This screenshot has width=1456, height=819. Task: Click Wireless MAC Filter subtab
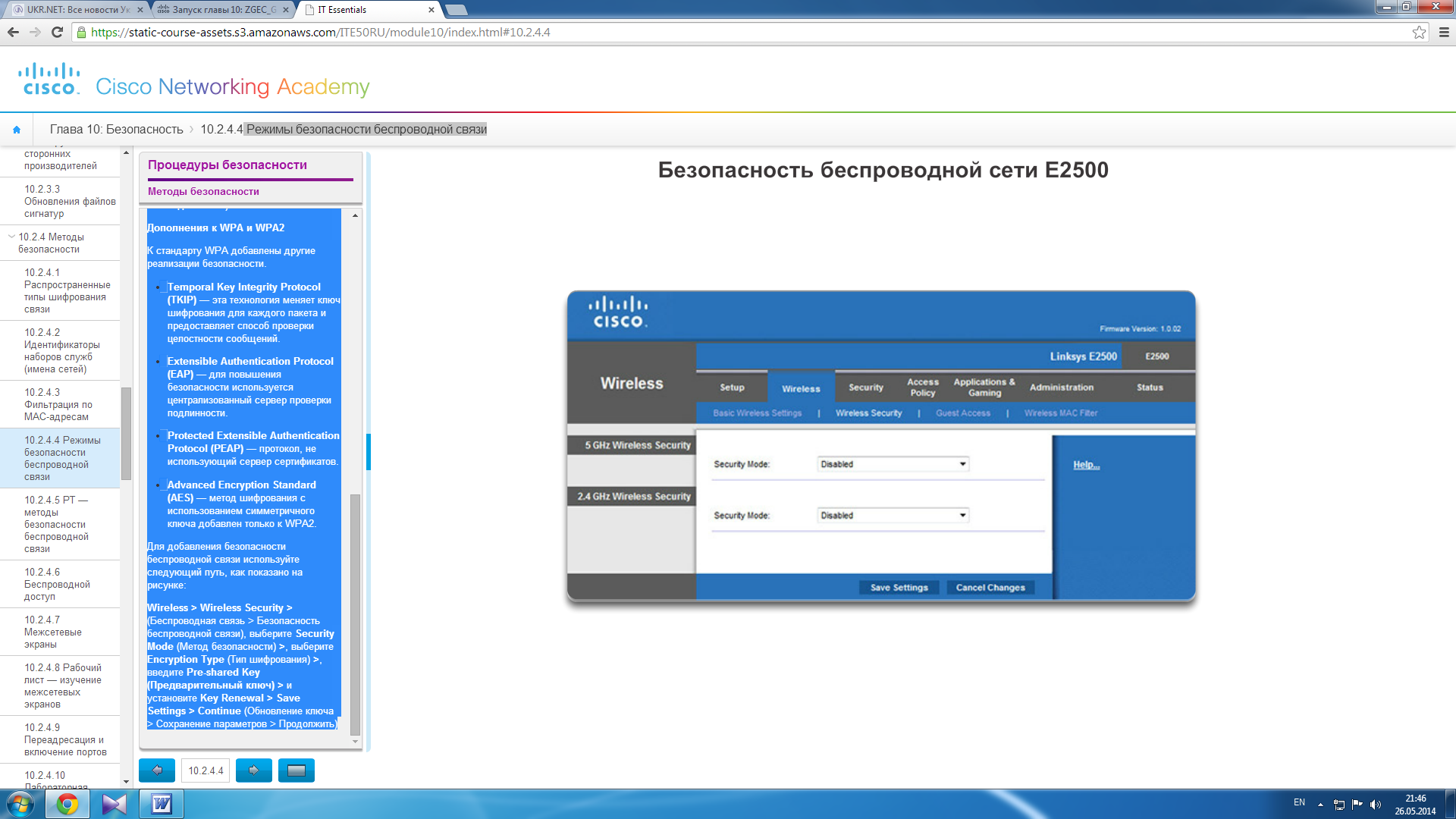point(1060,413)
